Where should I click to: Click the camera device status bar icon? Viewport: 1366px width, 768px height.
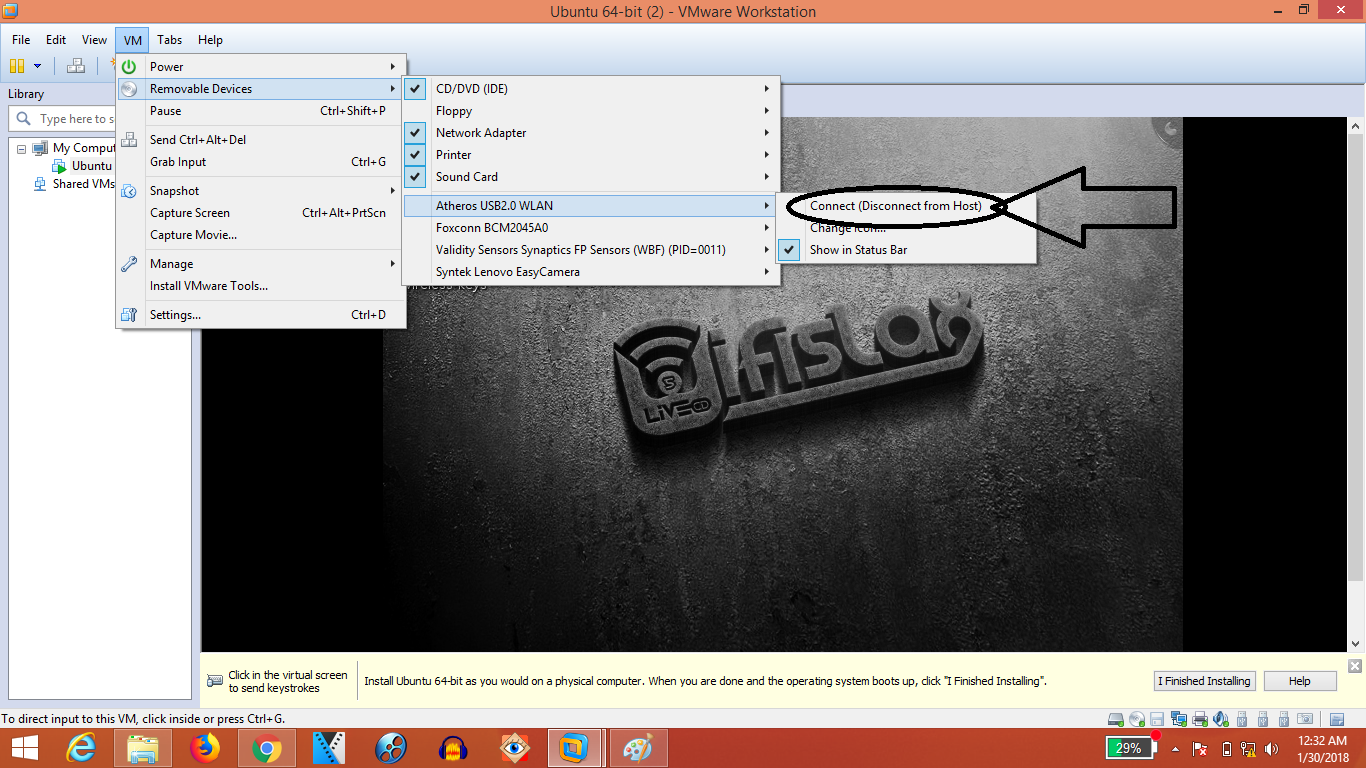[x=1305, y=719]
